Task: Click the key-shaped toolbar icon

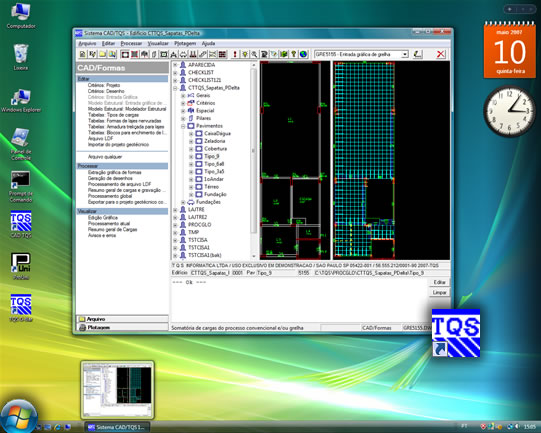Action: coord(293,54)
